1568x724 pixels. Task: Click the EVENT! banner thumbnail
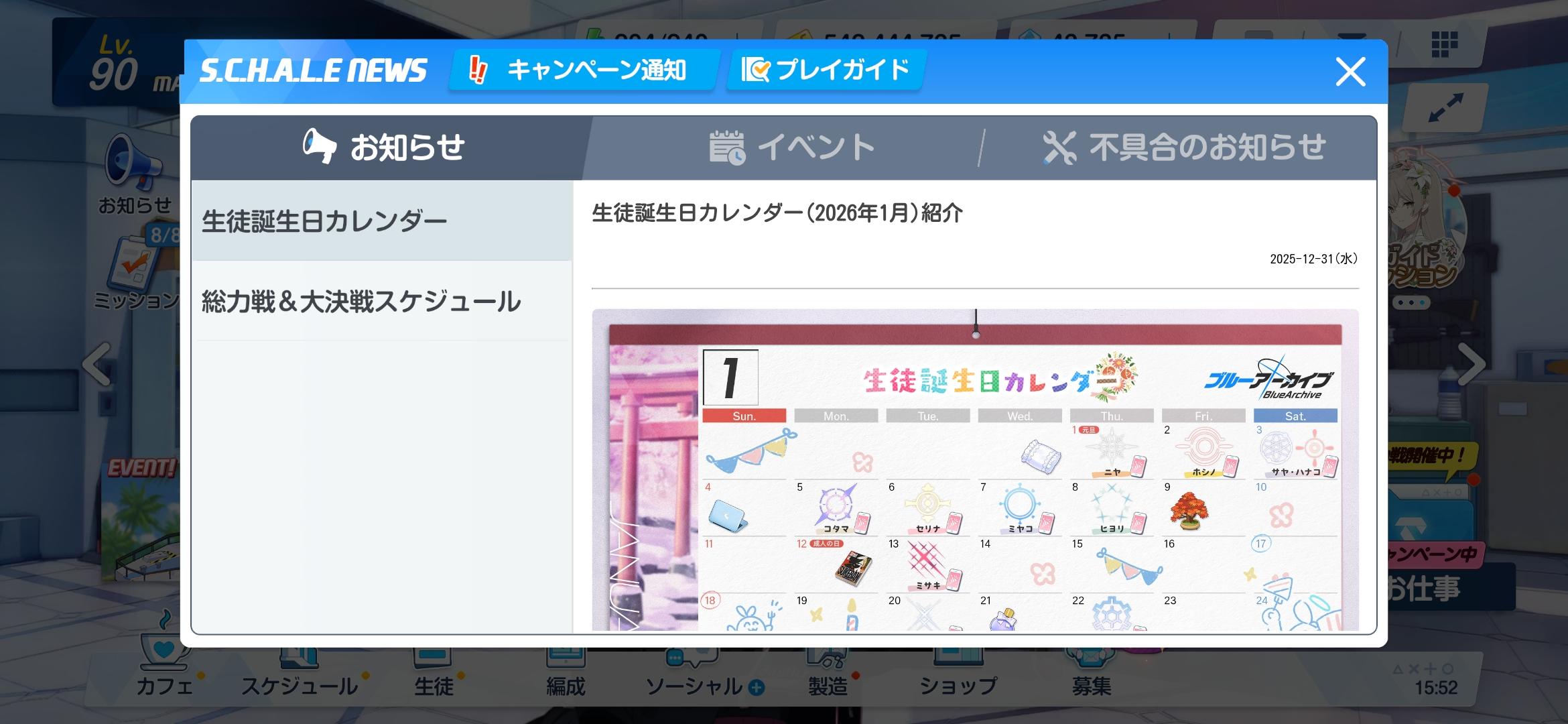click(x=142, y=520)
